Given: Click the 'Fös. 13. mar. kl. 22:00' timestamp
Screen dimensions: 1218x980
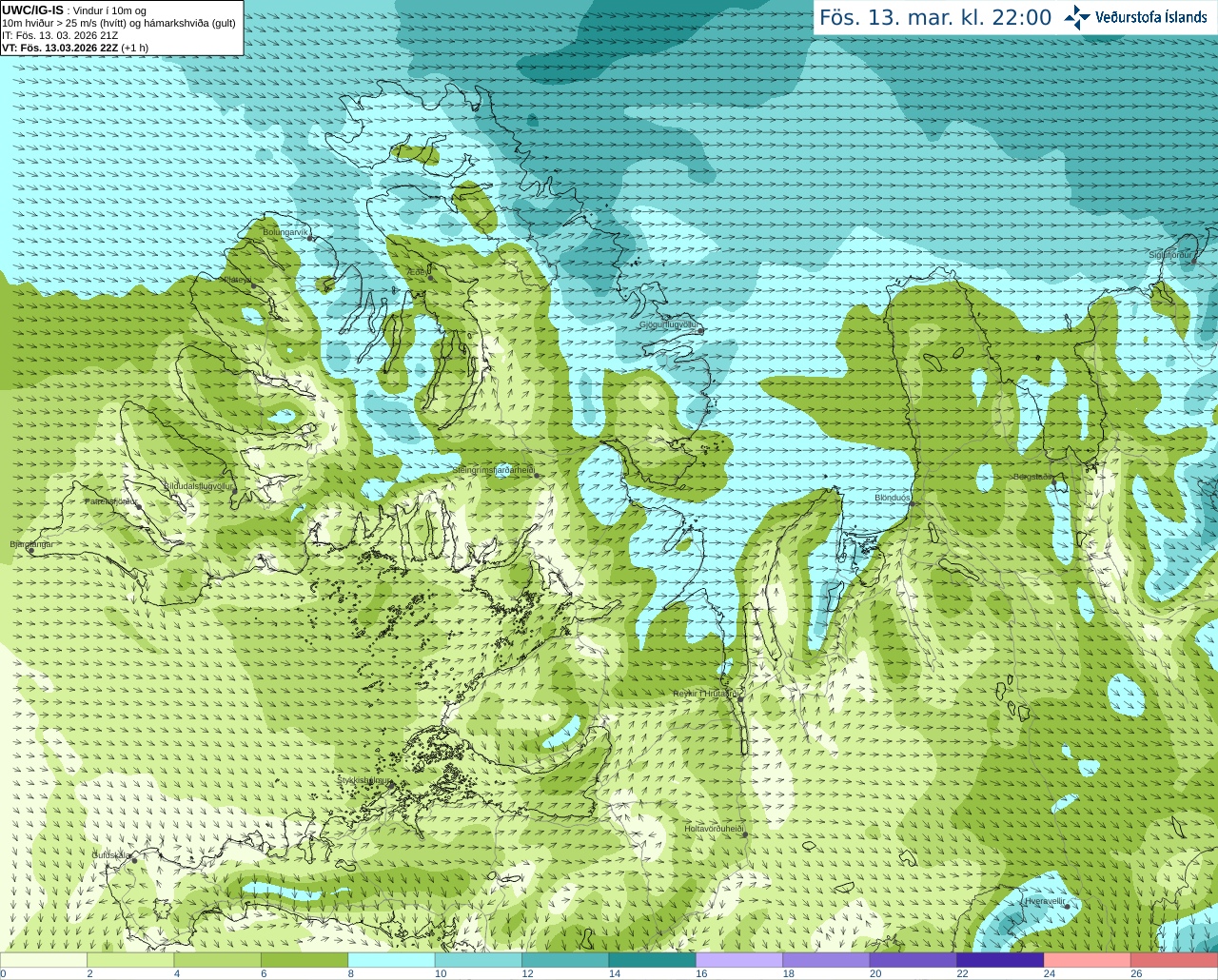Looking at the screenshot, I should [x=935, y=18].
